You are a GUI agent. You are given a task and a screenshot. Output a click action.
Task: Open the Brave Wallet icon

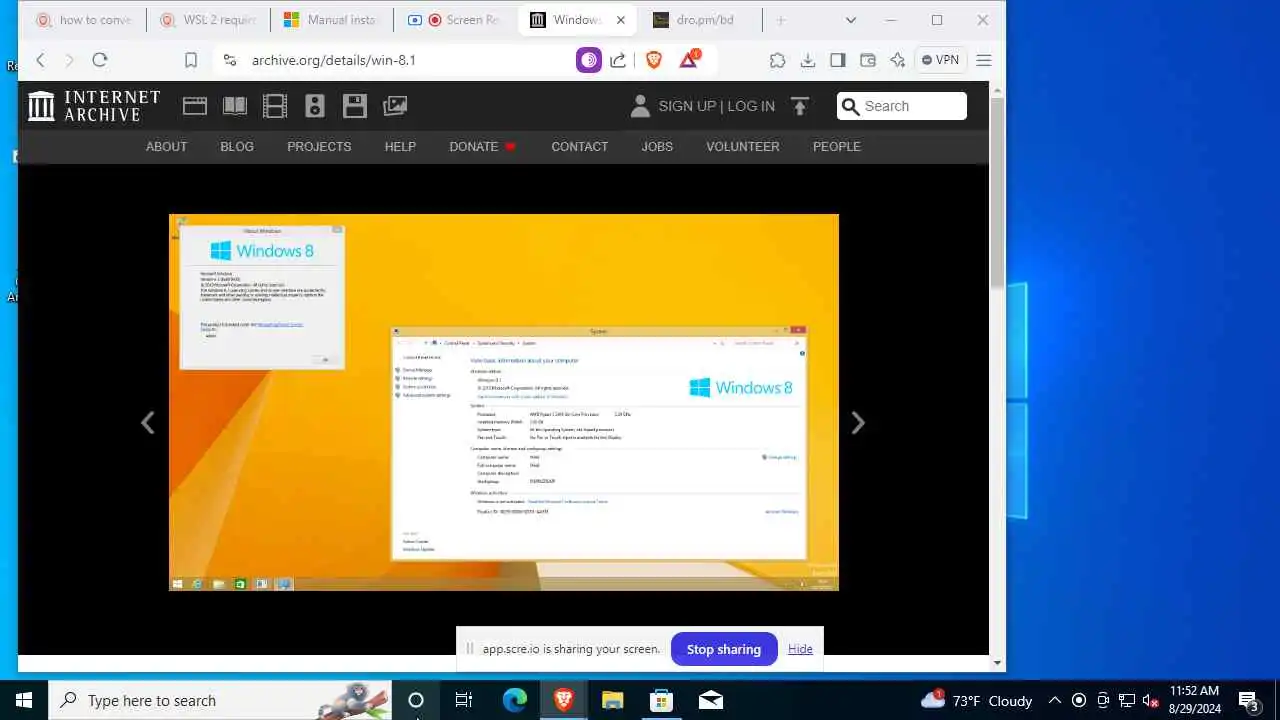(x=868, y=60)
